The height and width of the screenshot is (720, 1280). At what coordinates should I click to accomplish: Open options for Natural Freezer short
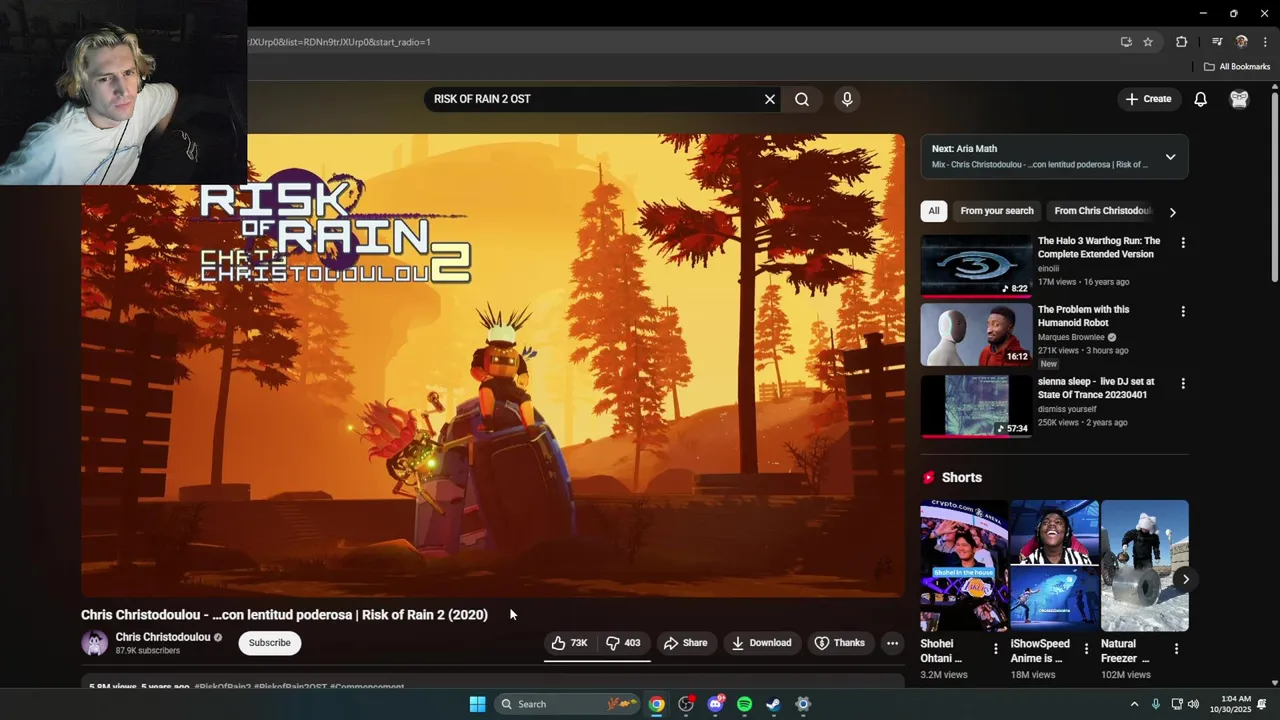[x=1176, y=649]
